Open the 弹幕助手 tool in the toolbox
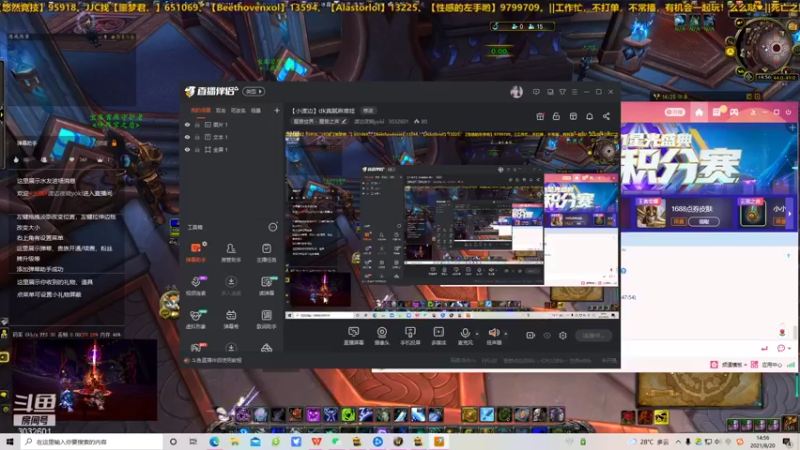Screen dimensions: 800x450 [196, 252]
